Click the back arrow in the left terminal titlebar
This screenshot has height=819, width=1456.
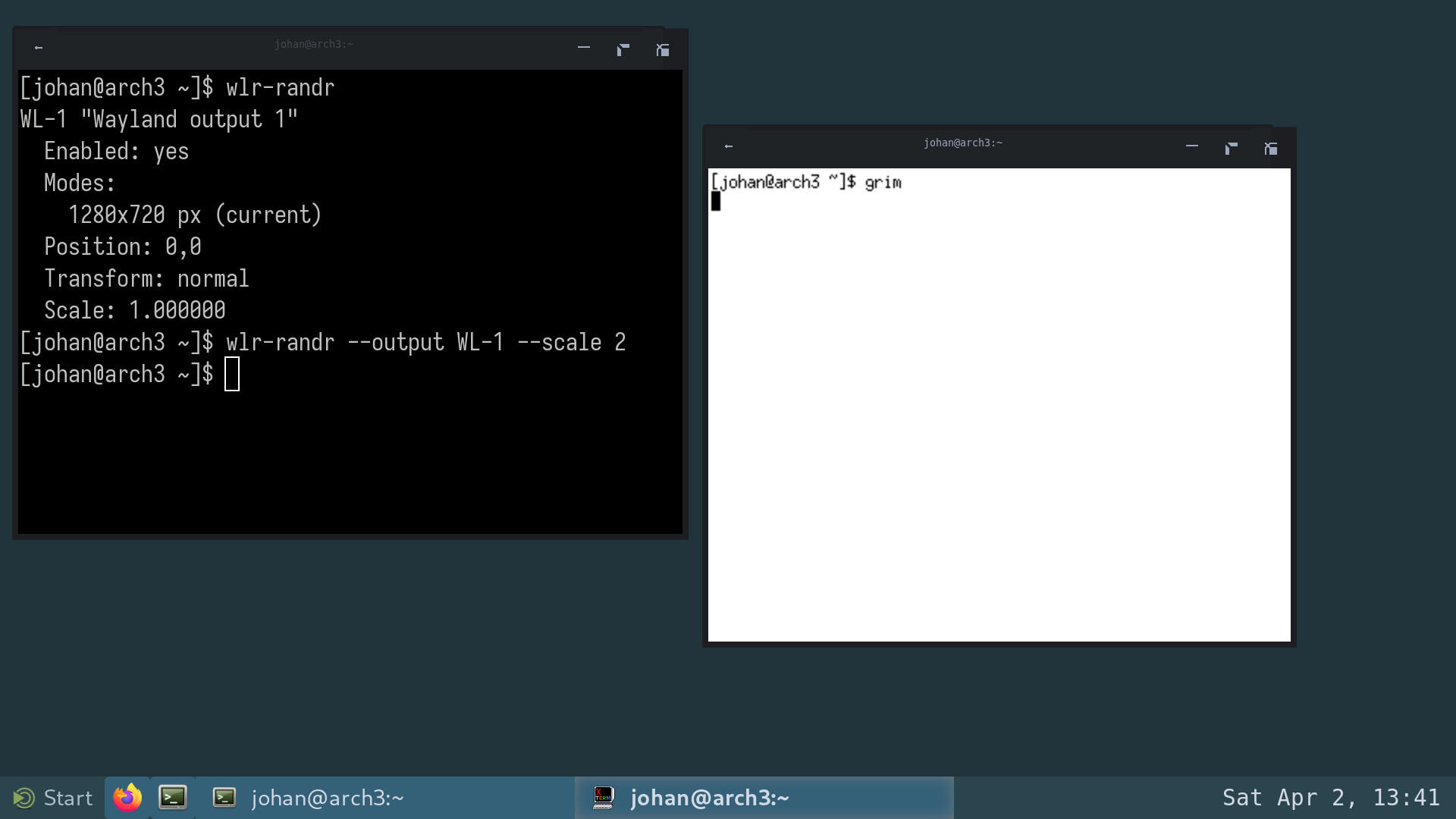(x=39, y=48)
